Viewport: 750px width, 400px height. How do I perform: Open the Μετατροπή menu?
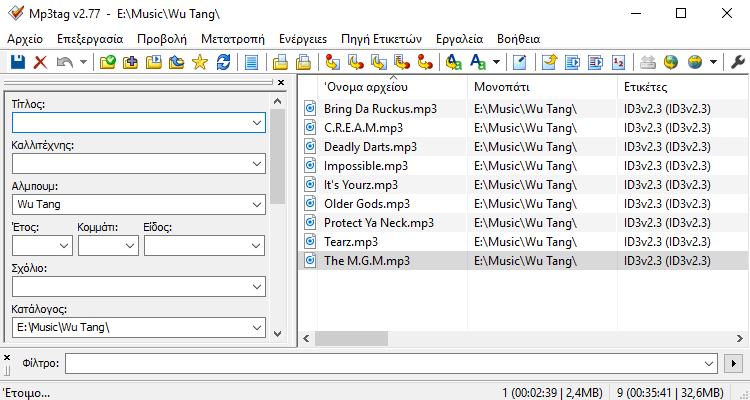point(232,39)
